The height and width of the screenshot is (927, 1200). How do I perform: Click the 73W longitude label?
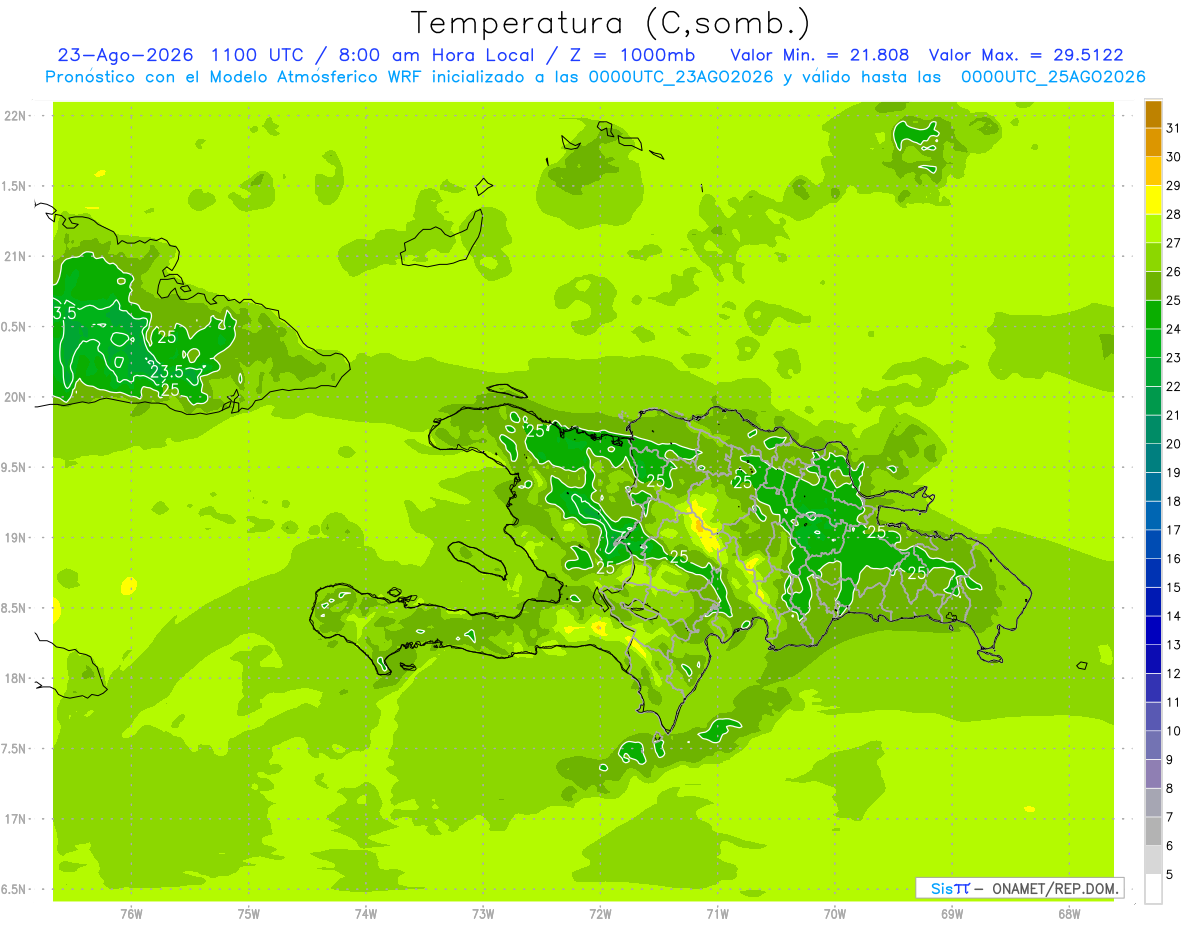[483, 914]
